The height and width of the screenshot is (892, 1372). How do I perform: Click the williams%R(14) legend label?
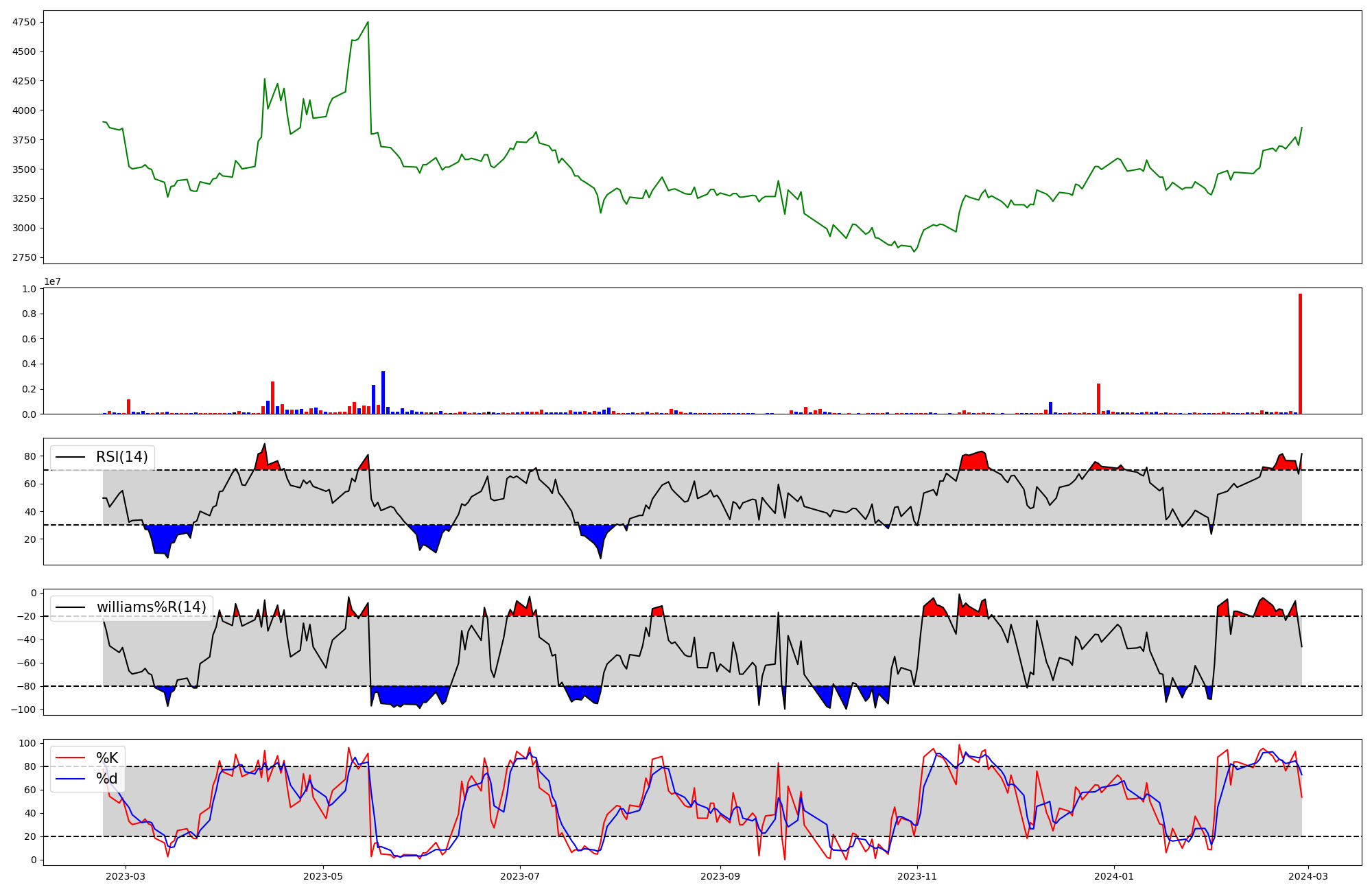pyautogui.click(x=151, y=607)
